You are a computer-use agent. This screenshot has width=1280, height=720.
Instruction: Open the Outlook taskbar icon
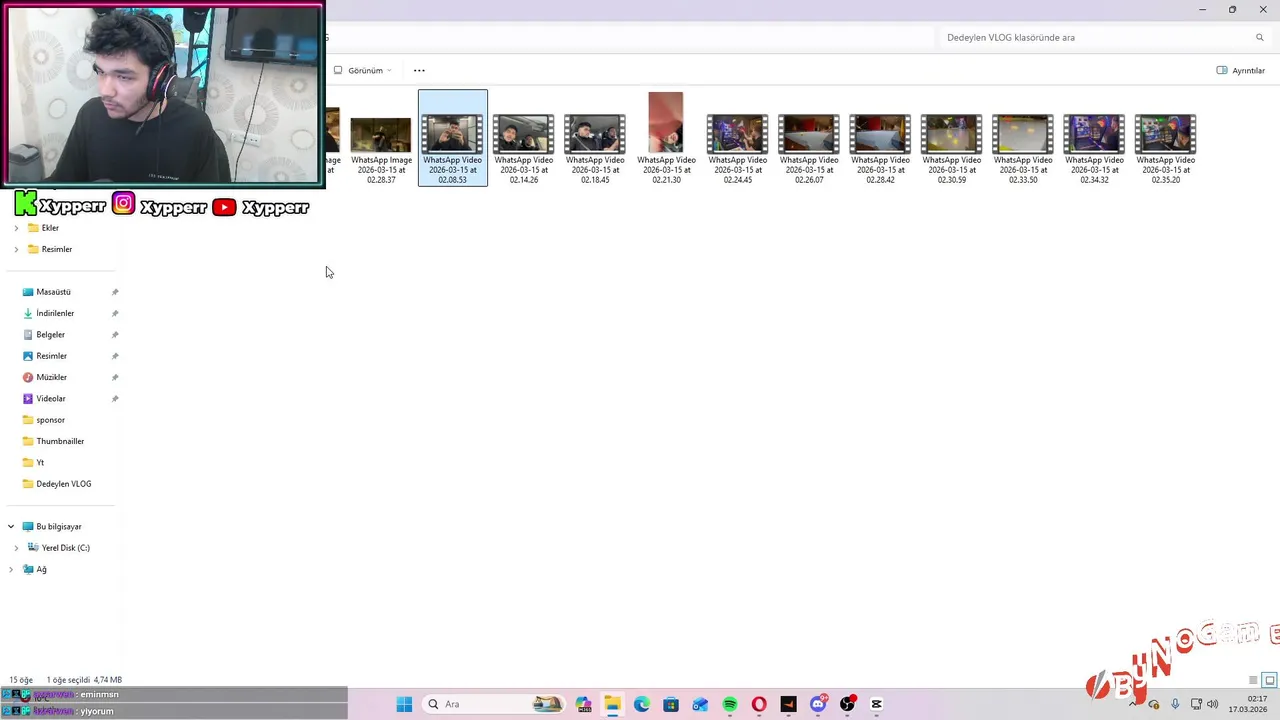pyautogui.click(x=701, y=704)
